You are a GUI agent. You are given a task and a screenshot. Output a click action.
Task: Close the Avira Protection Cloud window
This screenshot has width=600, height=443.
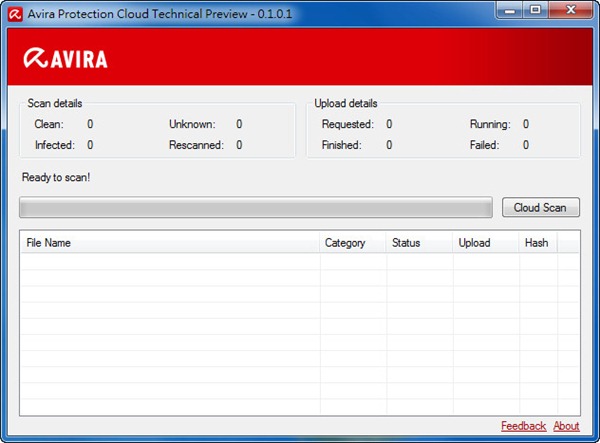(x=571, y=10)
